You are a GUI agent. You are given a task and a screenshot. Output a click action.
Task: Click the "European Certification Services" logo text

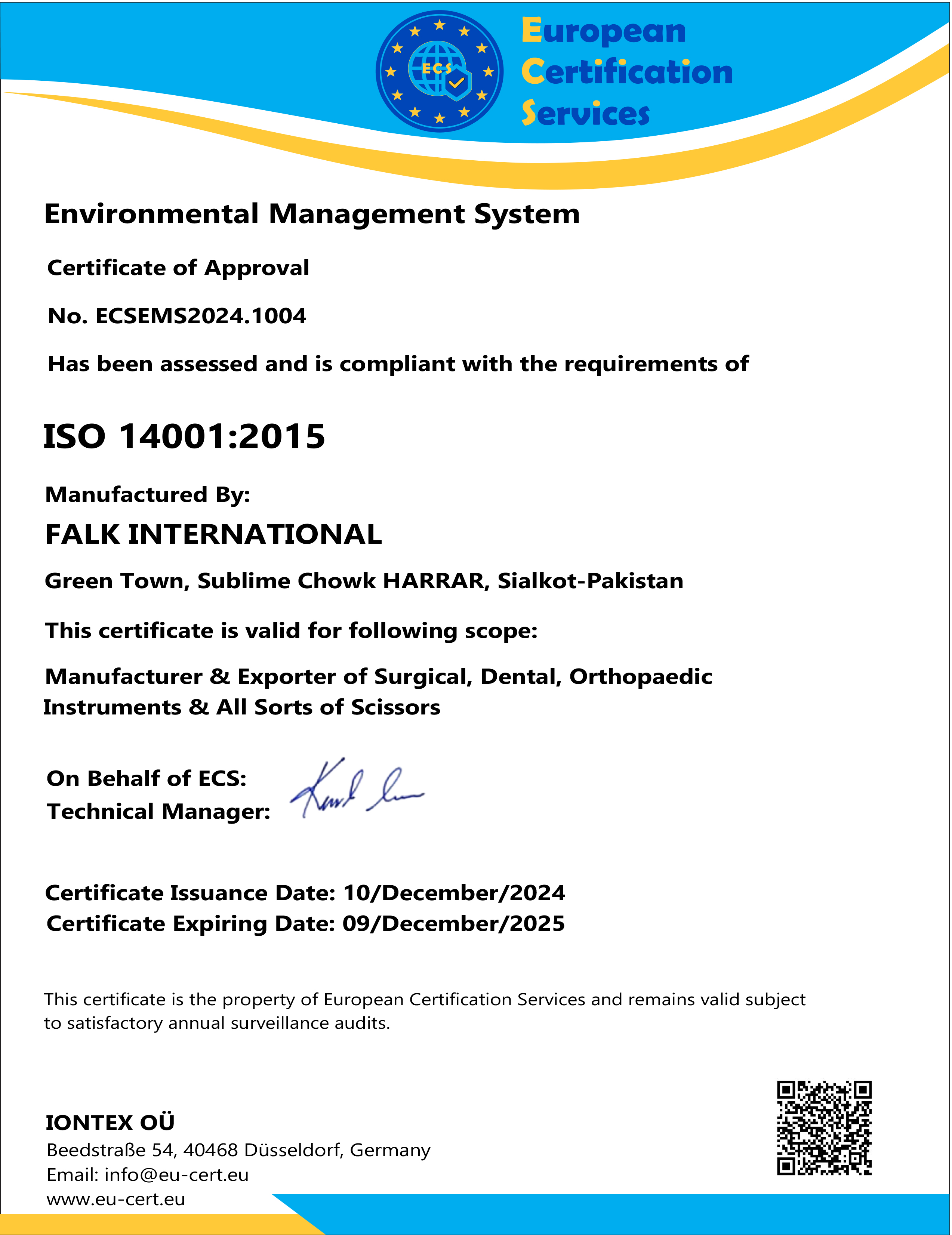(x=627, y=71)
